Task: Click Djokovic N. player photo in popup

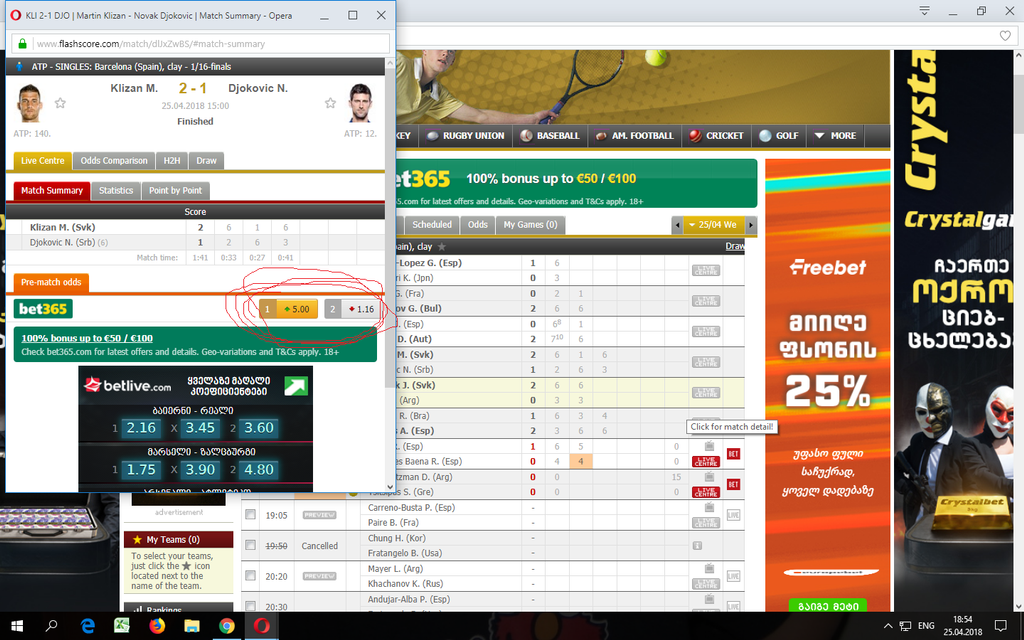Action: click(x=360, y=103)
